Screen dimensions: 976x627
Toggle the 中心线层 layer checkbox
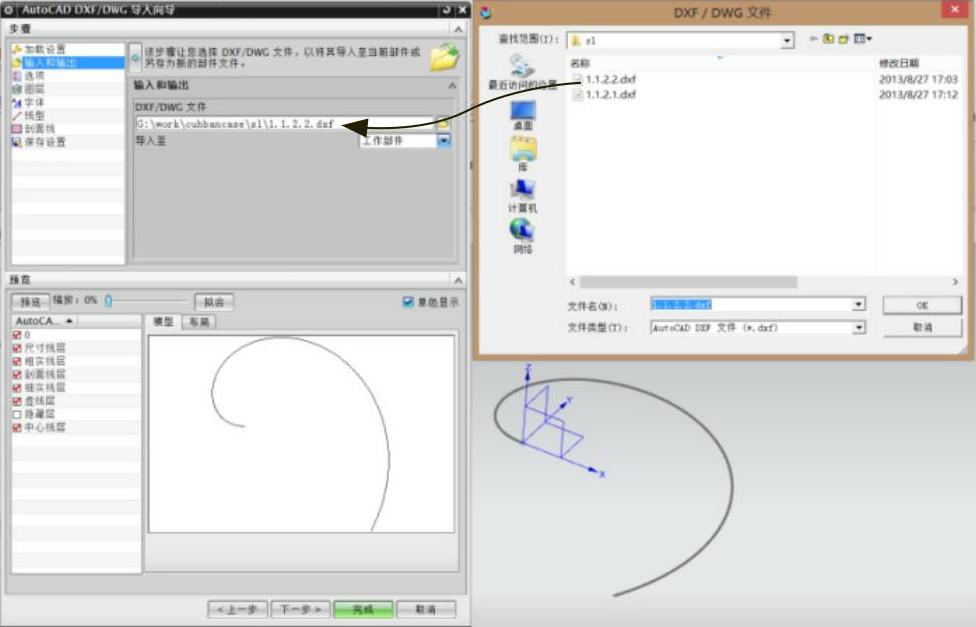[17, 428]
